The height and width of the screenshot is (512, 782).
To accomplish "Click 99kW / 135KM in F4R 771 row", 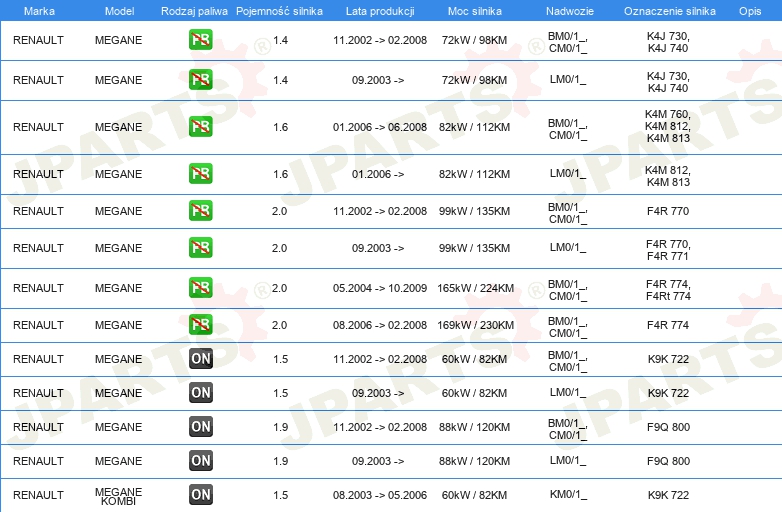I will (x=474, y=248).
